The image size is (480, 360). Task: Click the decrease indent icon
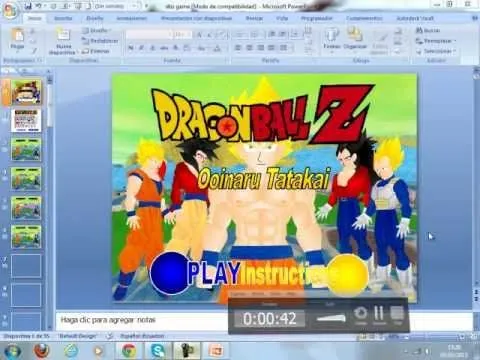(x=272, y=34)
